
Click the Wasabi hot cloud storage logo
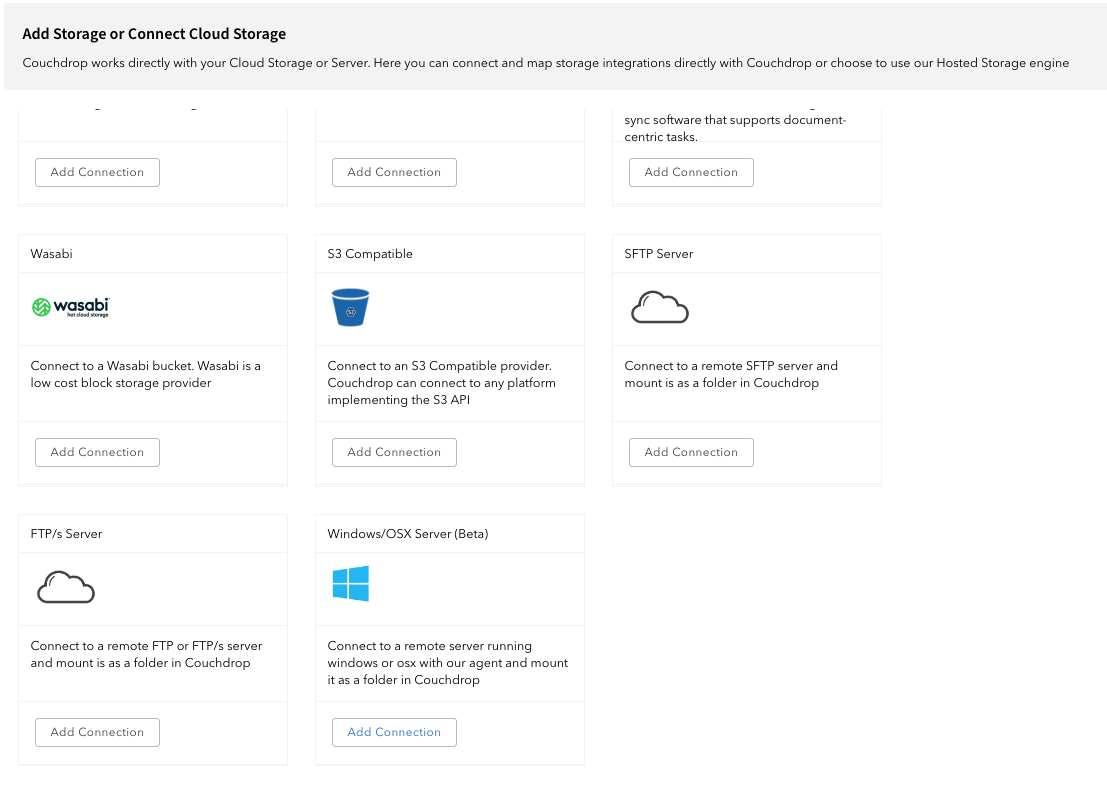(70, 307)
